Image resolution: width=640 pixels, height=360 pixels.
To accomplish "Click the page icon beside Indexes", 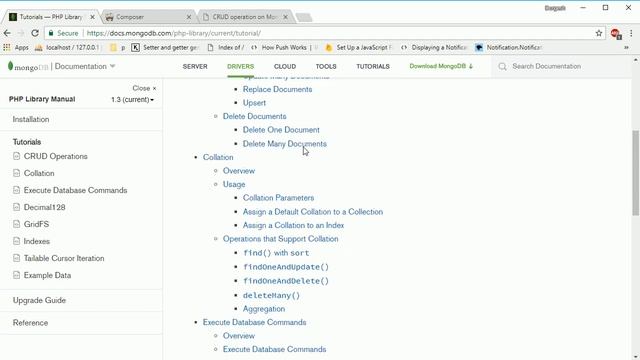I will [x=16, y=241].
